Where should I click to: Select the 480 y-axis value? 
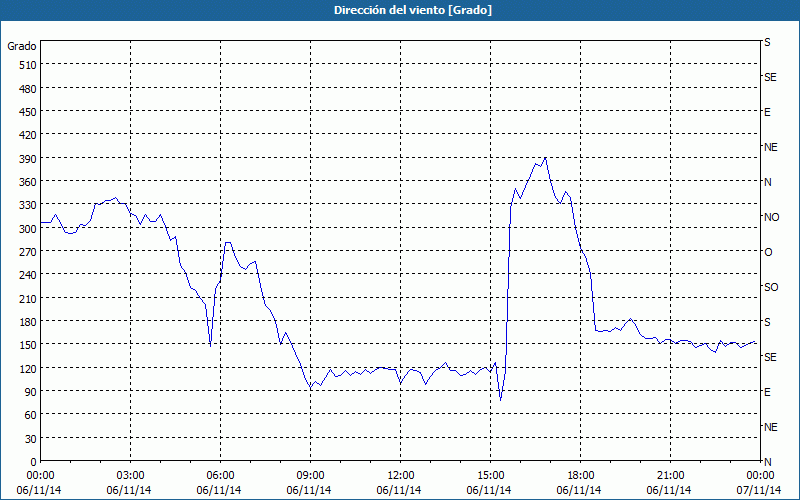pos(29,89)
